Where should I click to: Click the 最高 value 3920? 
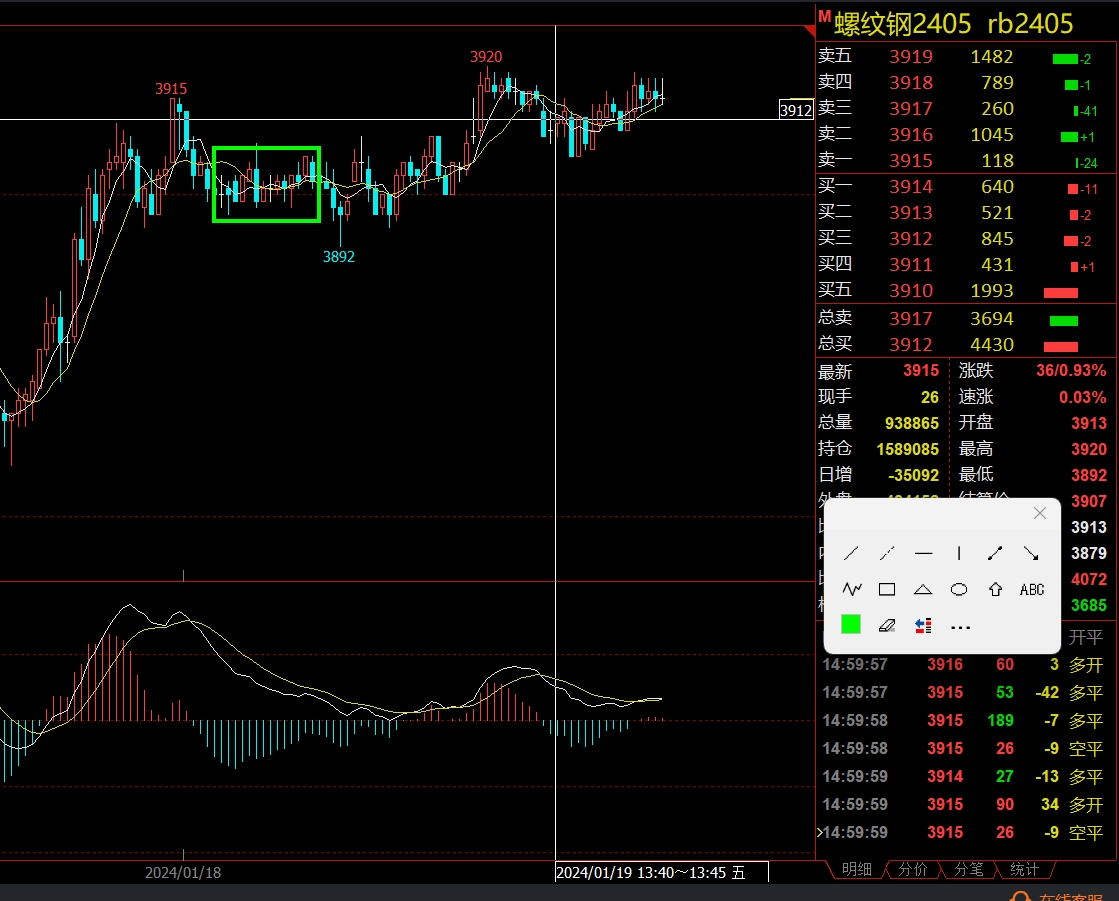(x=1089, y=449)
